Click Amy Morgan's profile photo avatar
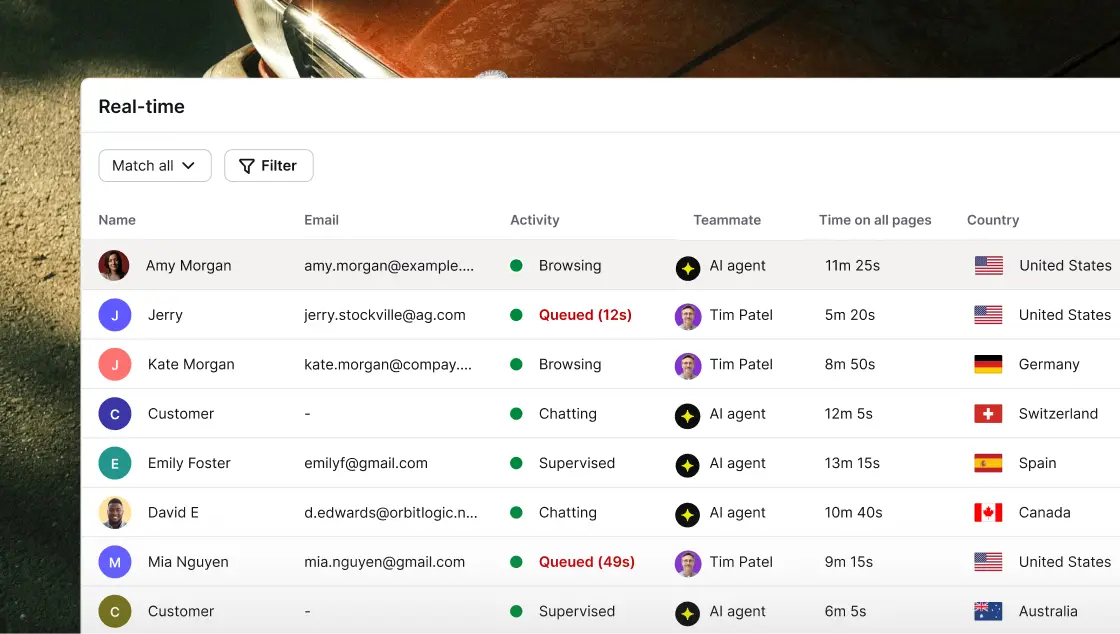 click(114, 266)
